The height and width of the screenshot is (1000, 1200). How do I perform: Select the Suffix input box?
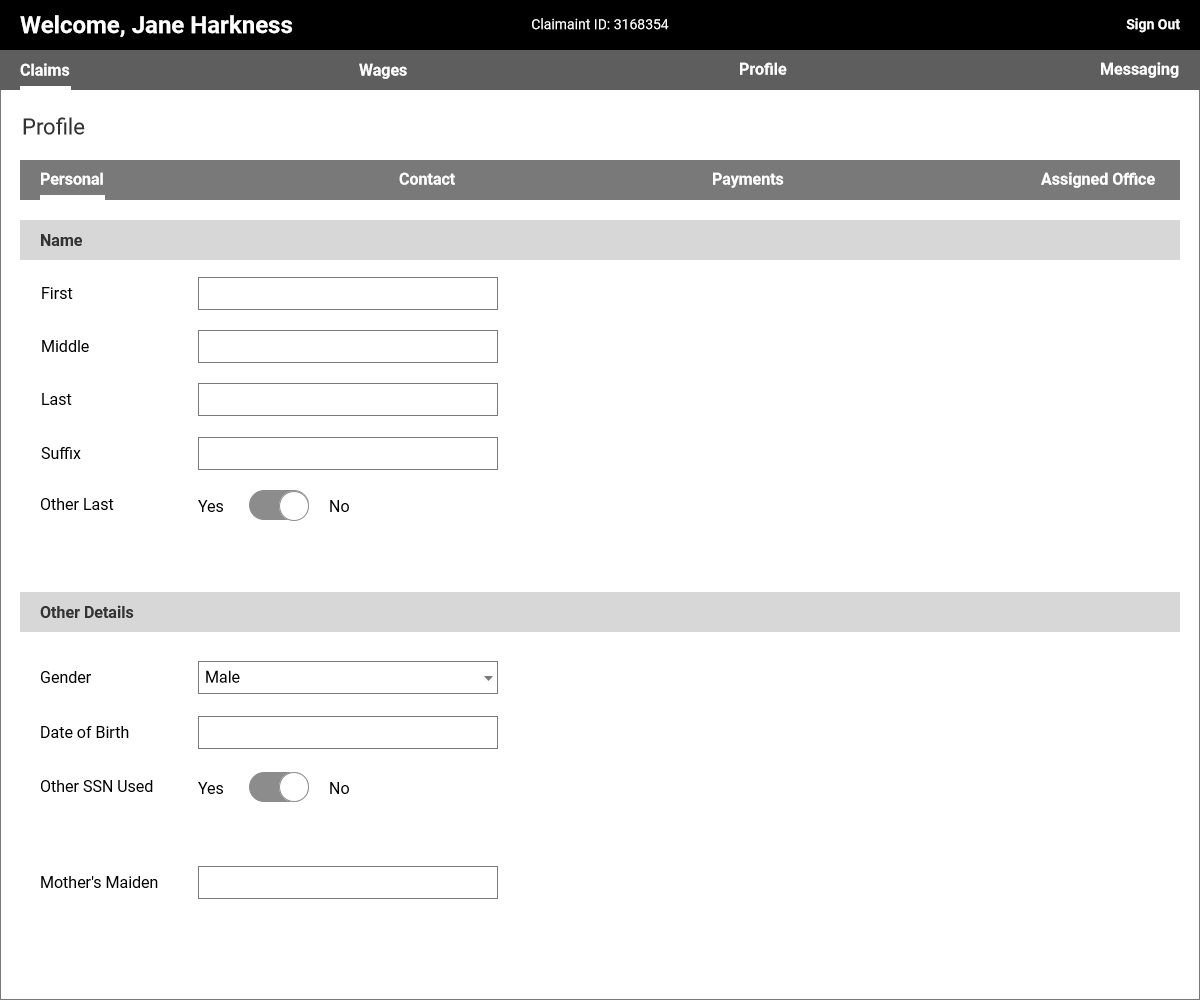pos(347,454)
